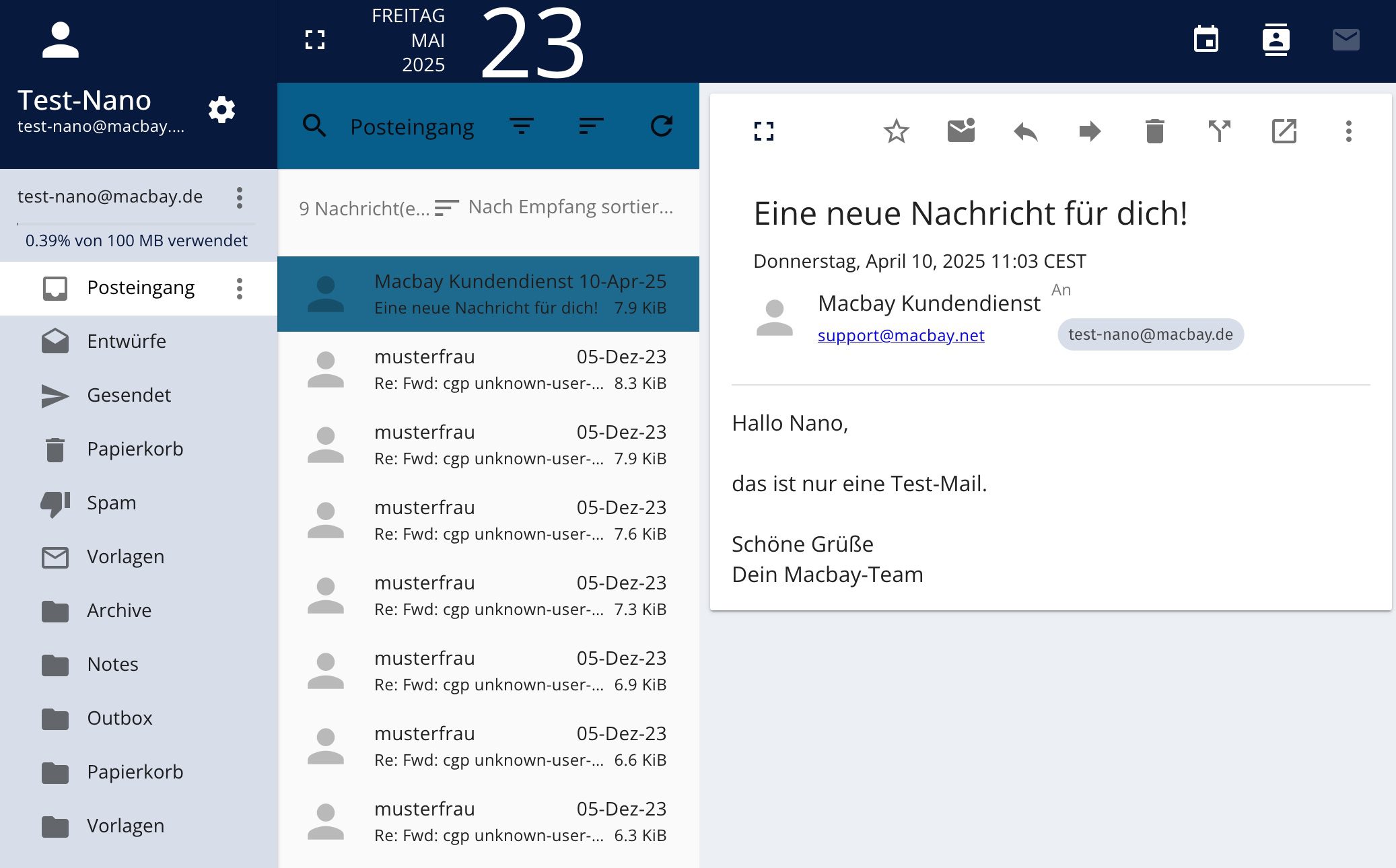Open the Papierkorb folder with trash icon
Viewport: 1396px width, 868px height.
[x=139, y=449]
